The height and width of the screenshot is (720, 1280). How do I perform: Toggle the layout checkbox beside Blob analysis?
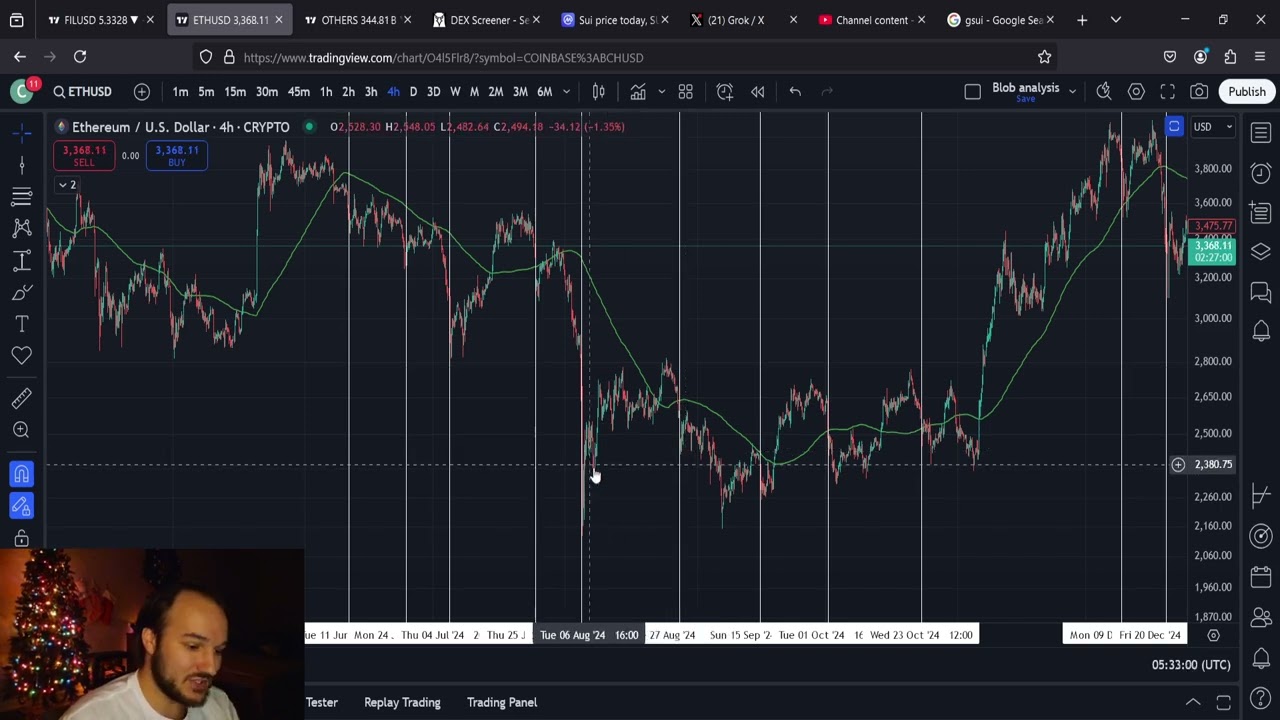972,92
